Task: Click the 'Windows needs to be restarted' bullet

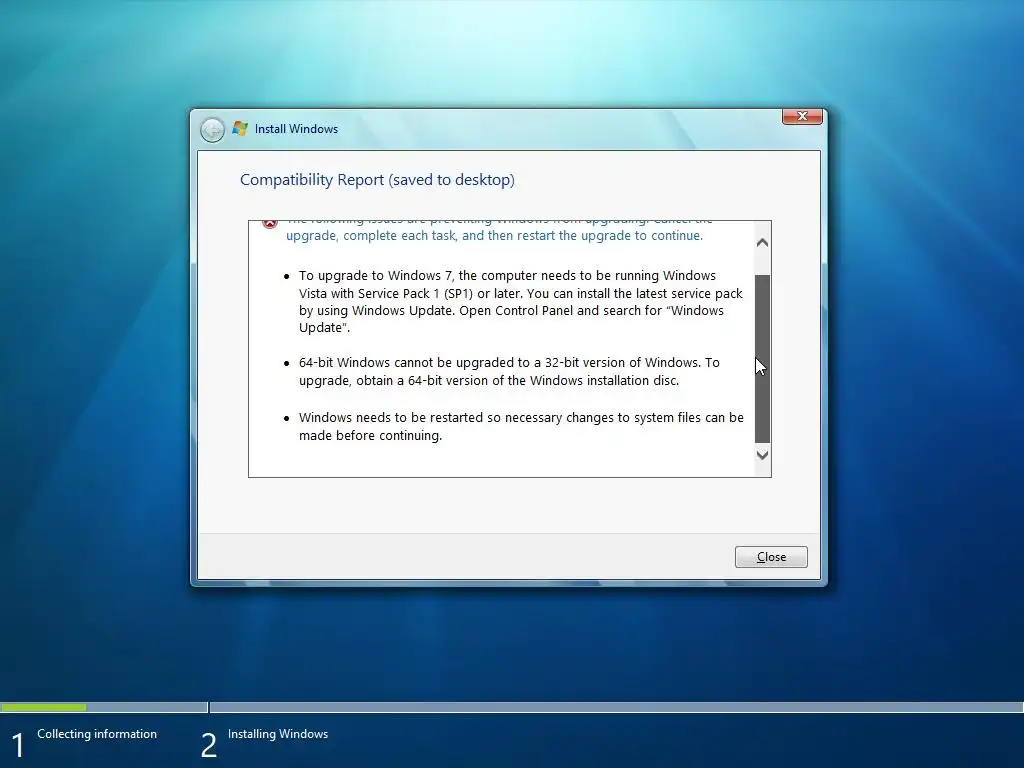Action: click(521, 426)
